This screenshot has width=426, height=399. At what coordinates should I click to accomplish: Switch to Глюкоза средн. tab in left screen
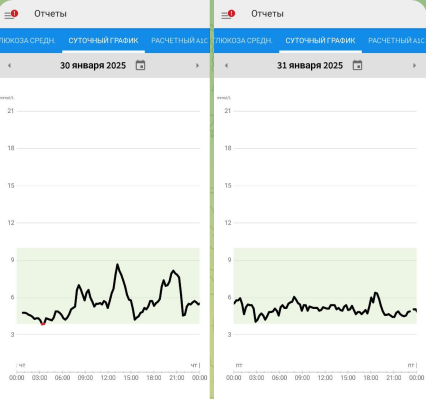click(27, 41)
